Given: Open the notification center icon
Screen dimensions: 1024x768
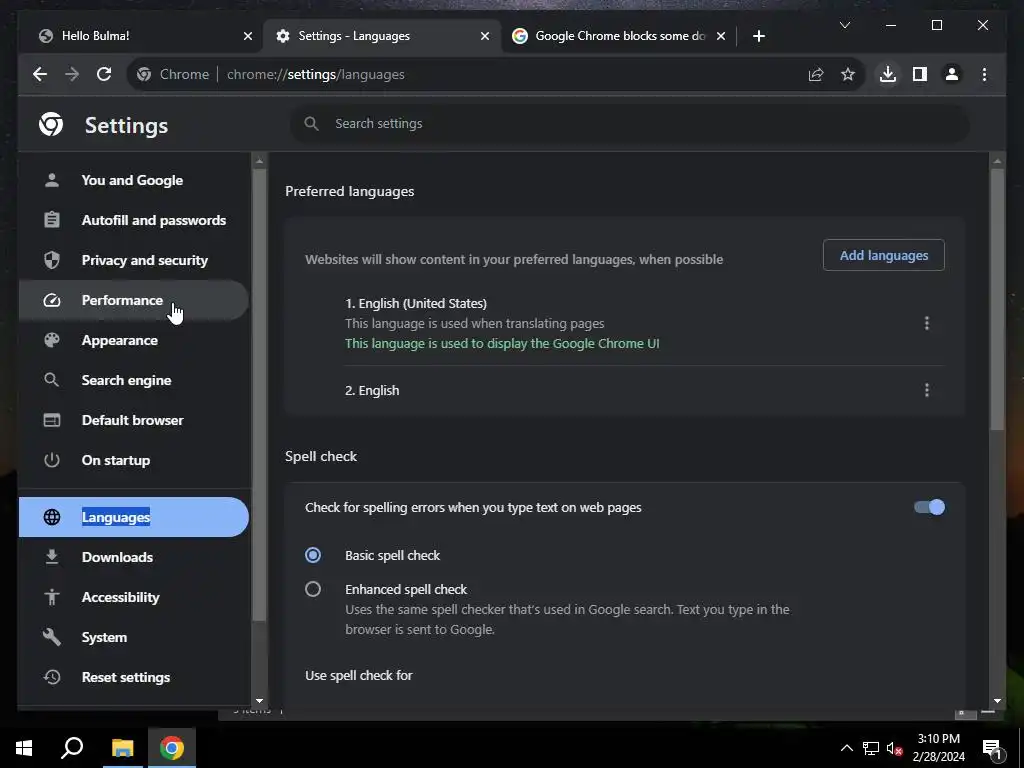Looking at the screenshot, I should (x=992, y=748).
